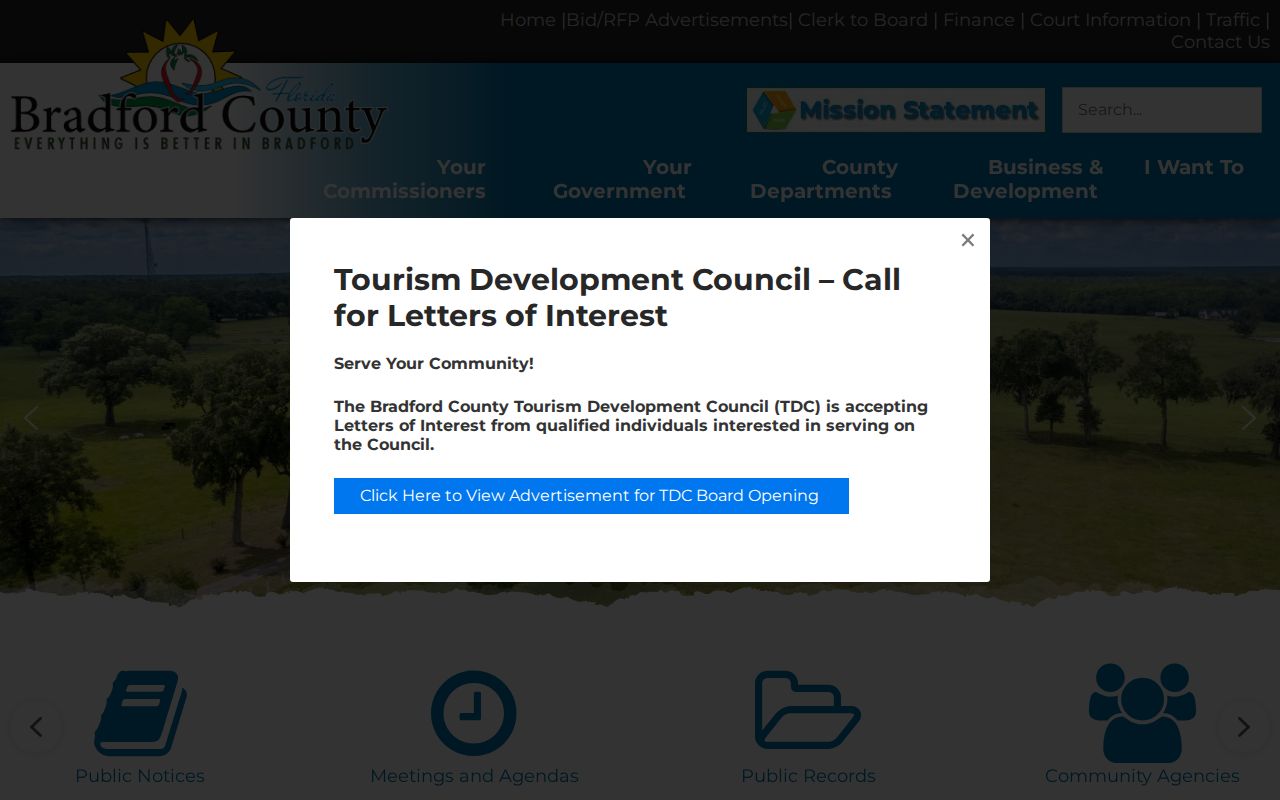Image resolution: width=1280 pixels, height=800 pixels.
Task: Open Contact Us link
Action: point(1220,42)
